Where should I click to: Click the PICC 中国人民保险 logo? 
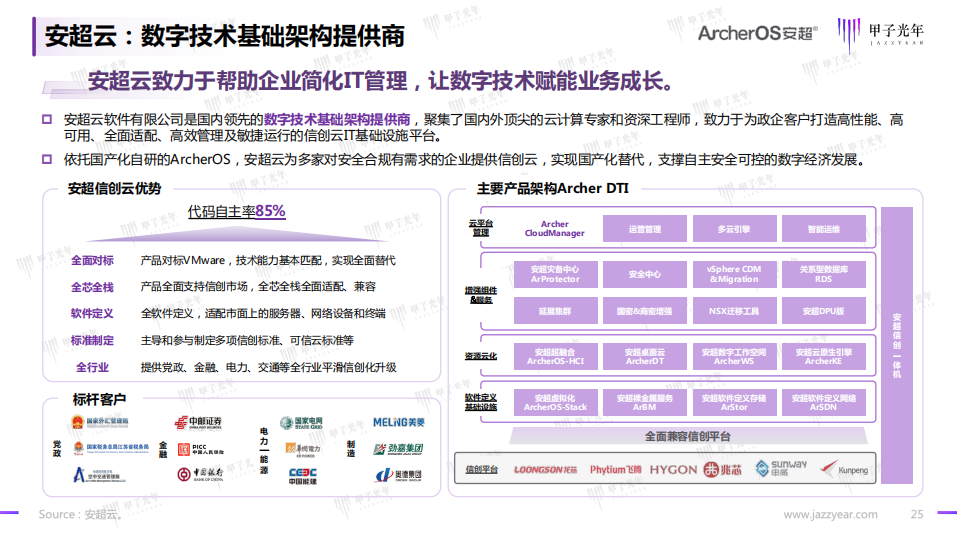(x=201, y=449)
